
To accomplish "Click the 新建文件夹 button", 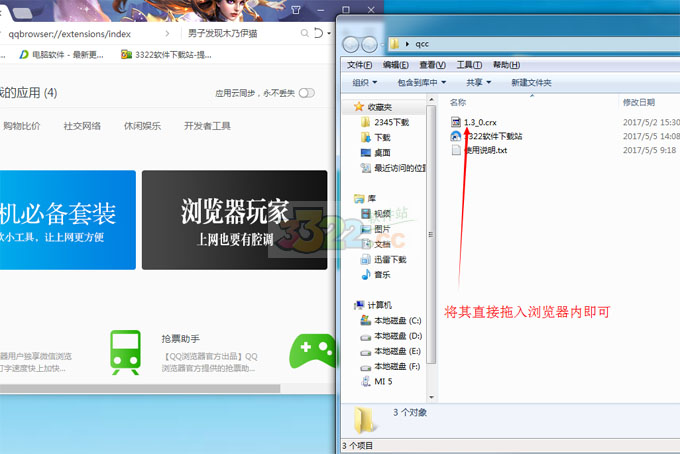I will tap(531, 82).
